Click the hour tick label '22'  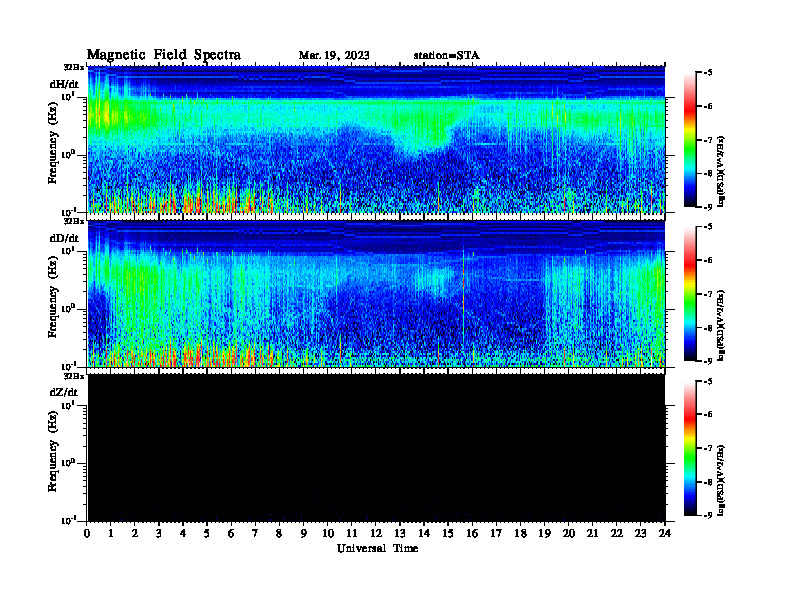click(x=616, y=533)
